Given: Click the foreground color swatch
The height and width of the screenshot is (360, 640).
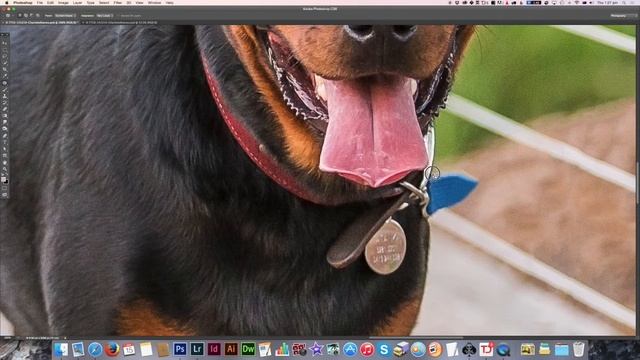Looking at the screenshot, I should point(3,179).
